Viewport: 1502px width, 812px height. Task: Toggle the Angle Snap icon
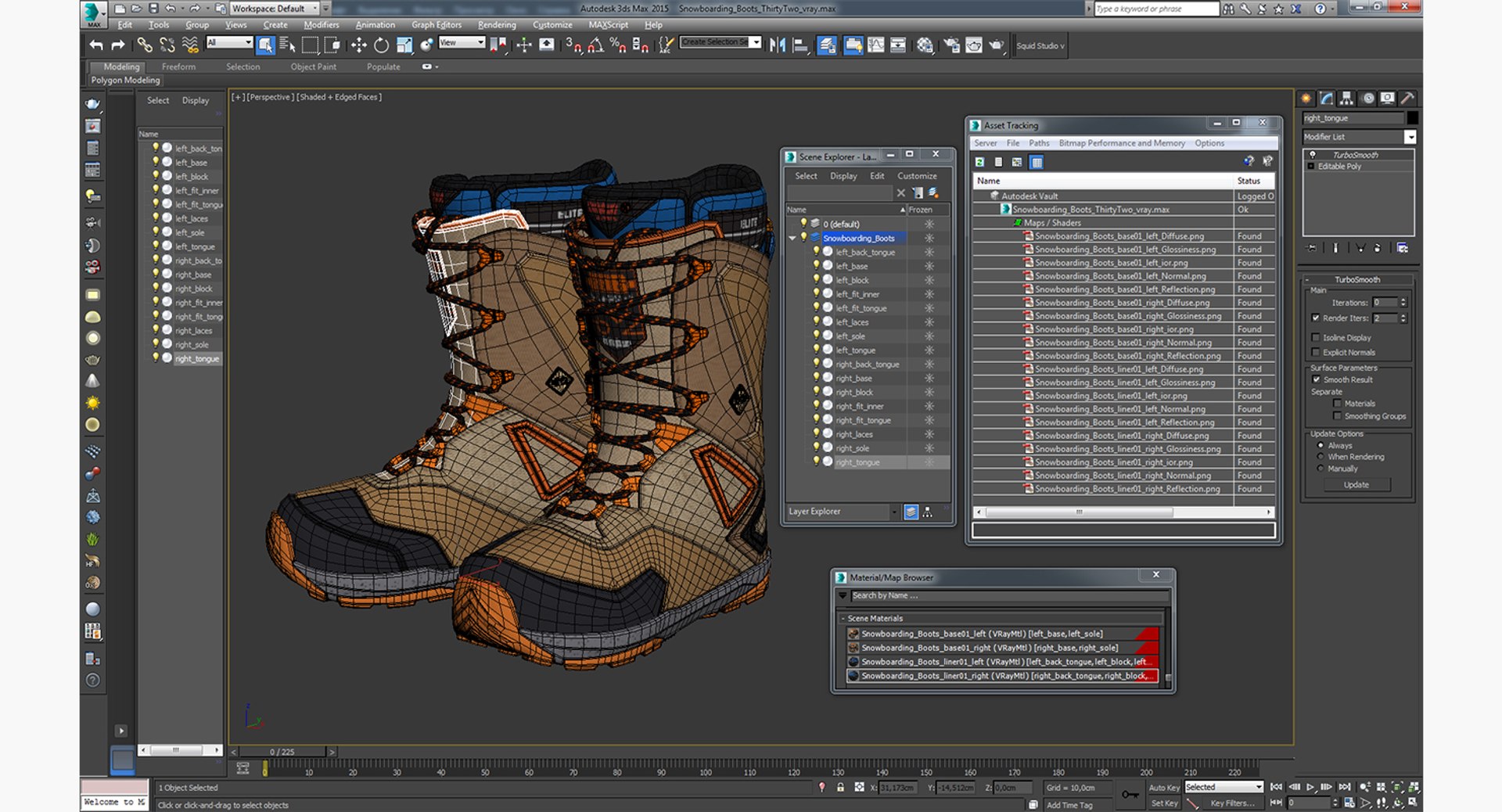[x=595, y=45]
